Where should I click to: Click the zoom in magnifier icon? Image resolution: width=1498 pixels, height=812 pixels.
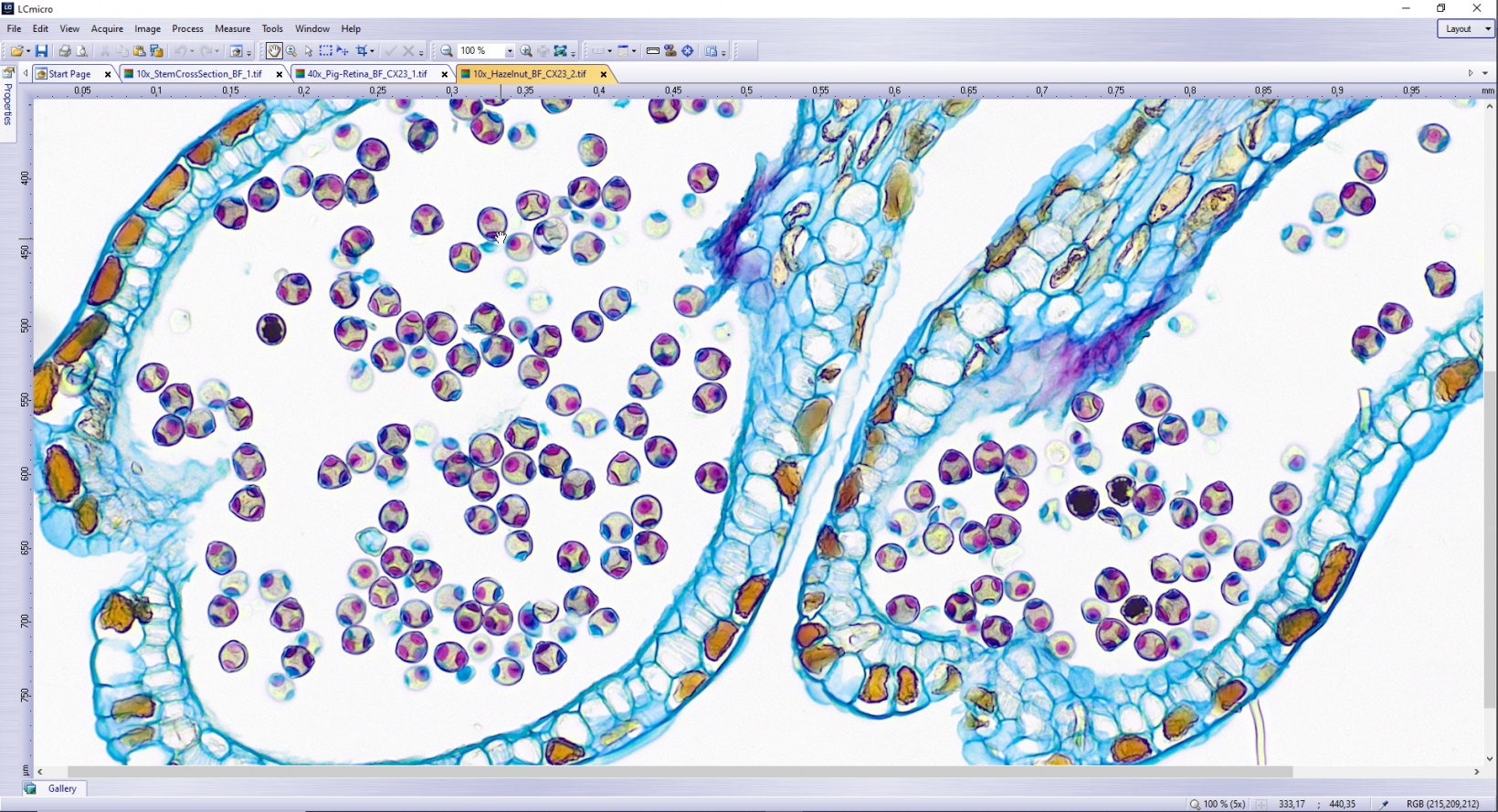(526, 51)
